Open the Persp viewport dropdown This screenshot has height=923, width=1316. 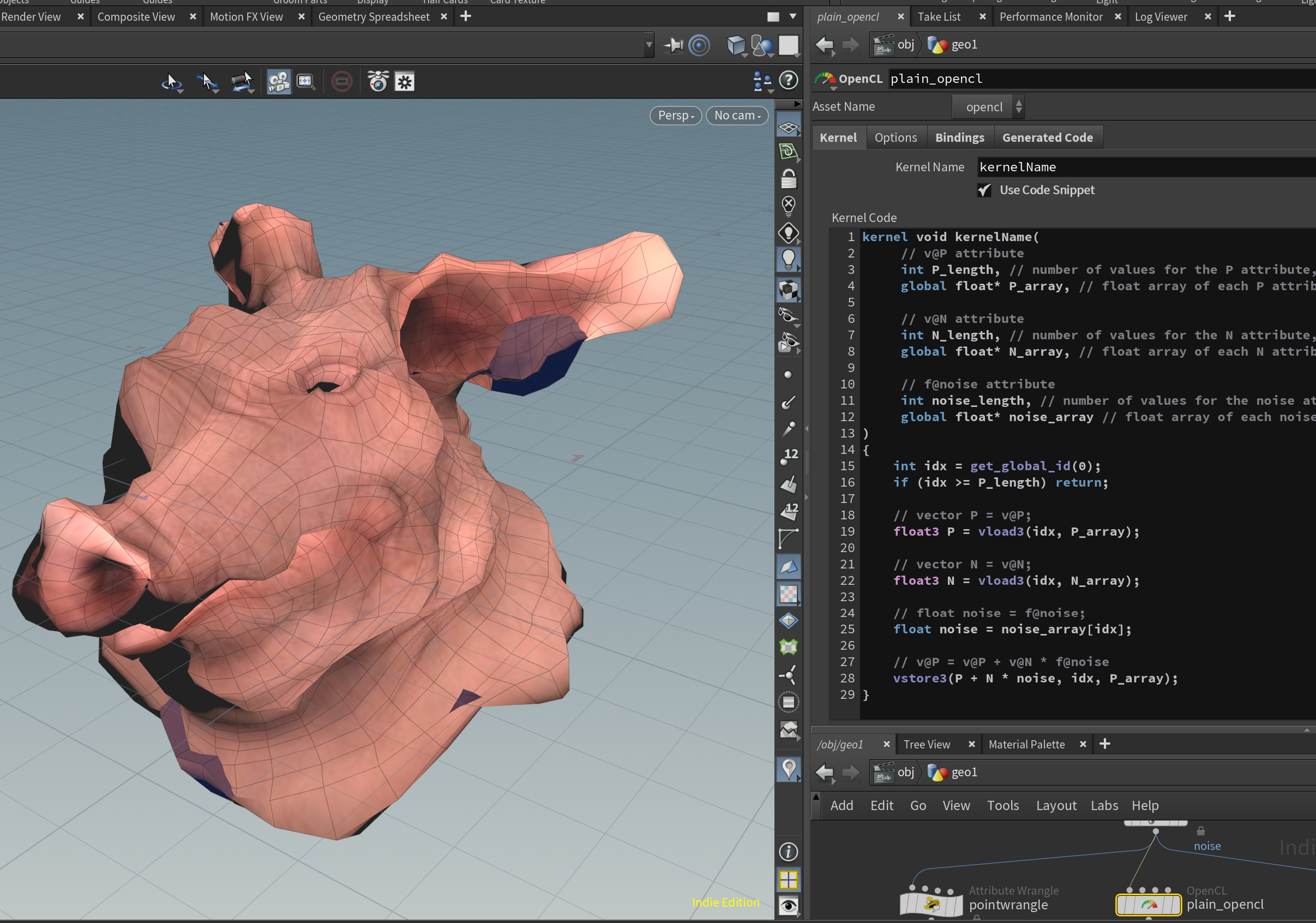[x=676, y=115]
